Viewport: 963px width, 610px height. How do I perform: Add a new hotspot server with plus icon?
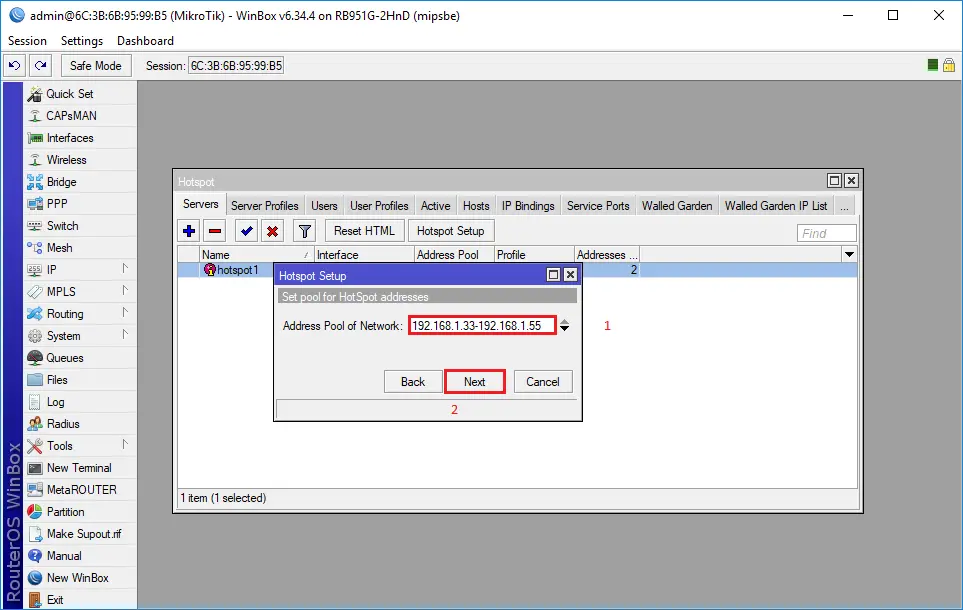(189, 232)
